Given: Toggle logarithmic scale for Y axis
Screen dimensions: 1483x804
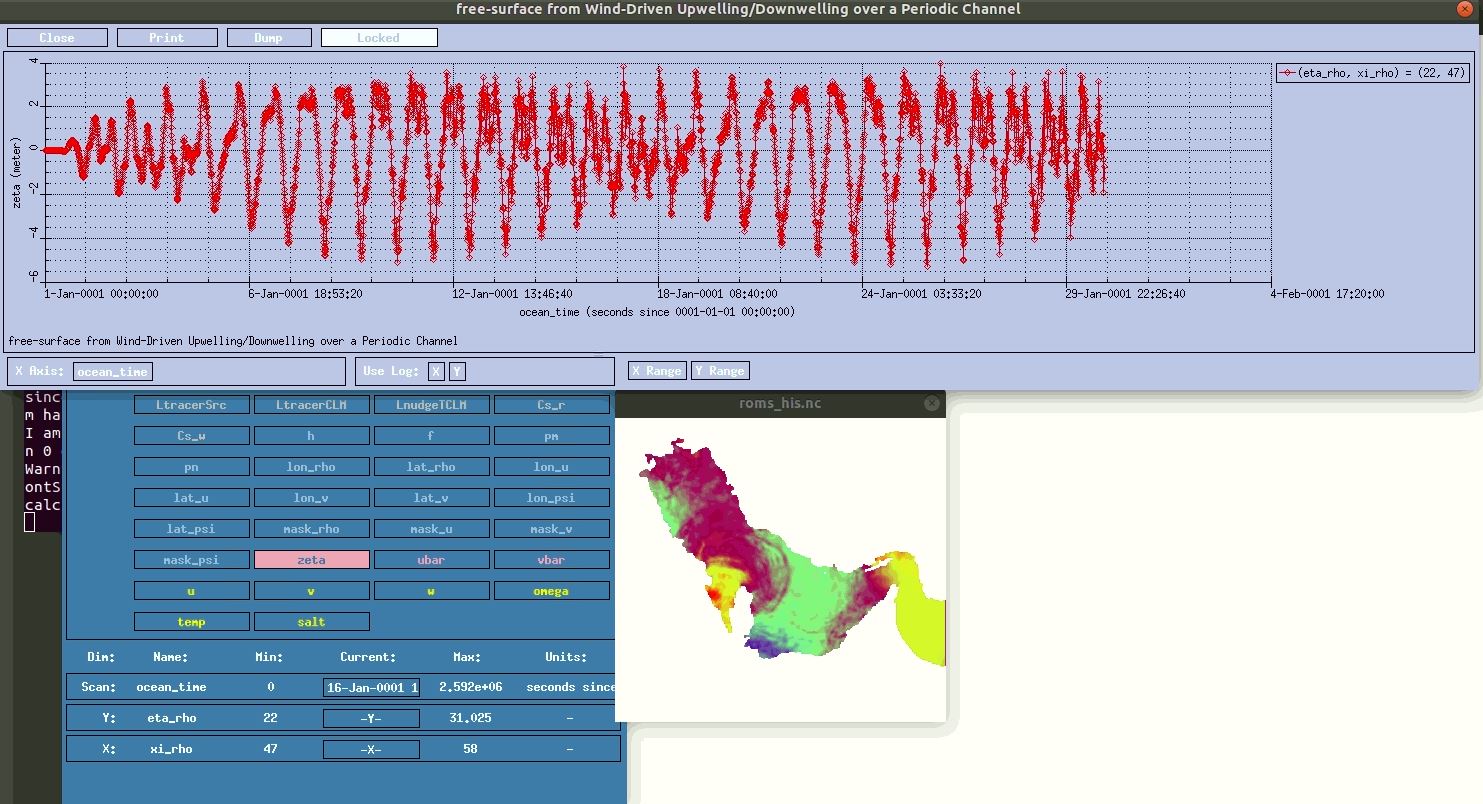Looking at the screenshot, I should coord(456,371).
